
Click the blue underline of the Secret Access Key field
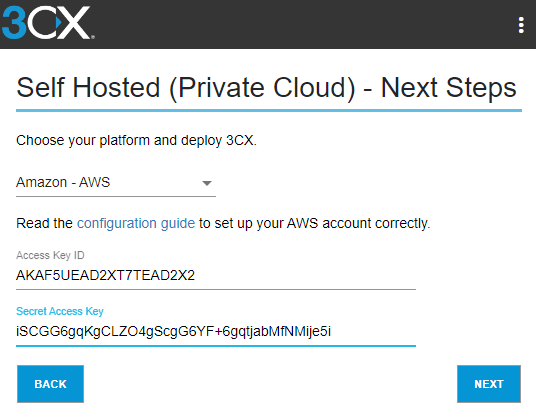[x=216, y=346]
